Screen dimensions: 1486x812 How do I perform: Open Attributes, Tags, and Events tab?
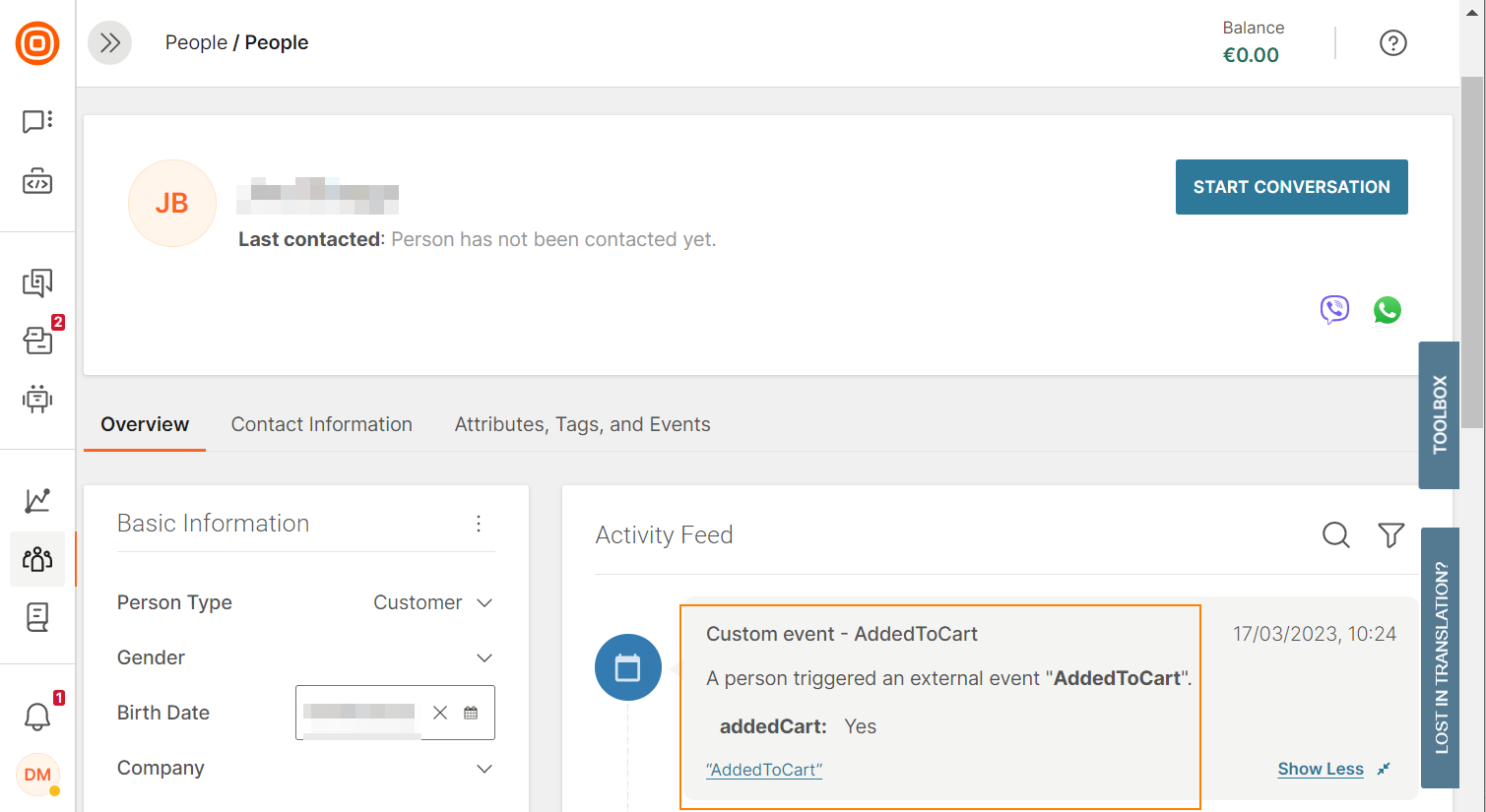[x=582, y=424]
